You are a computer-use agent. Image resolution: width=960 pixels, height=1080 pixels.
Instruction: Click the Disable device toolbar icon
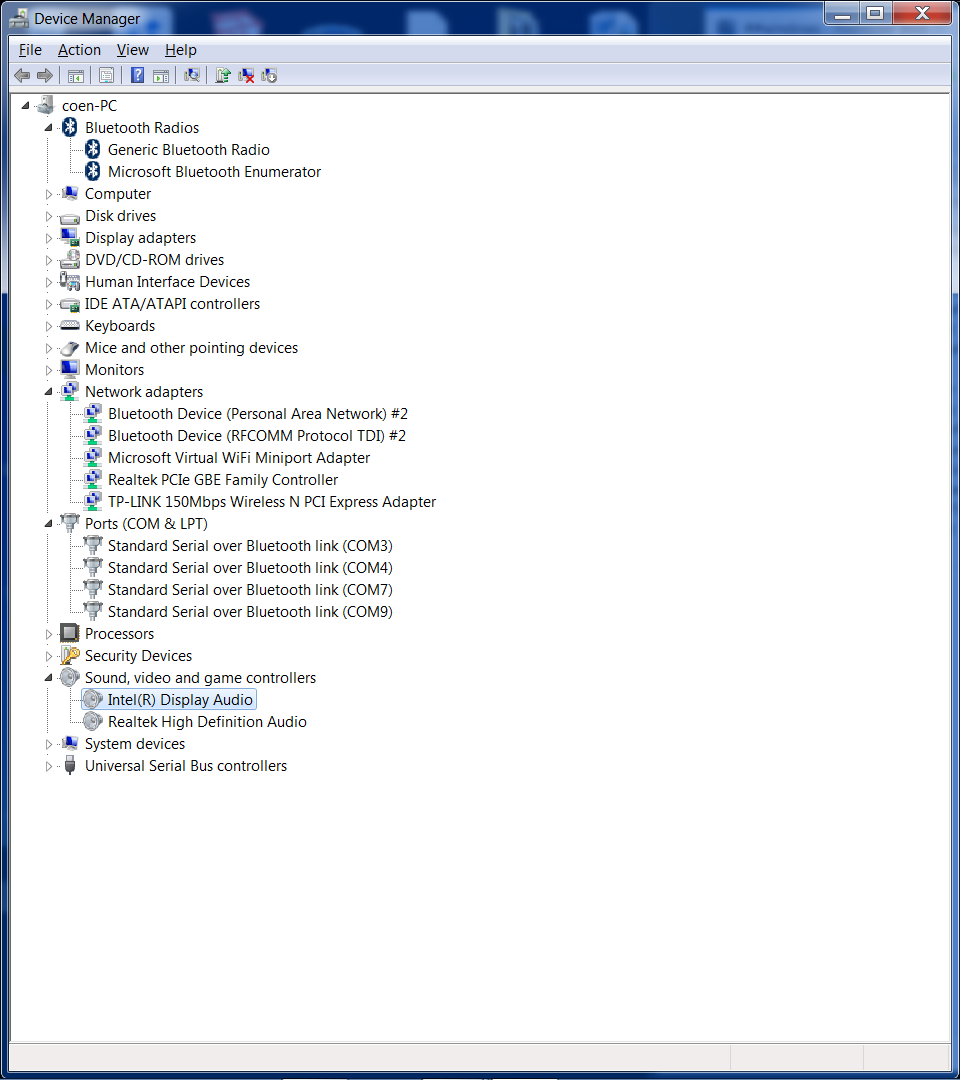[x=269, y=76]
